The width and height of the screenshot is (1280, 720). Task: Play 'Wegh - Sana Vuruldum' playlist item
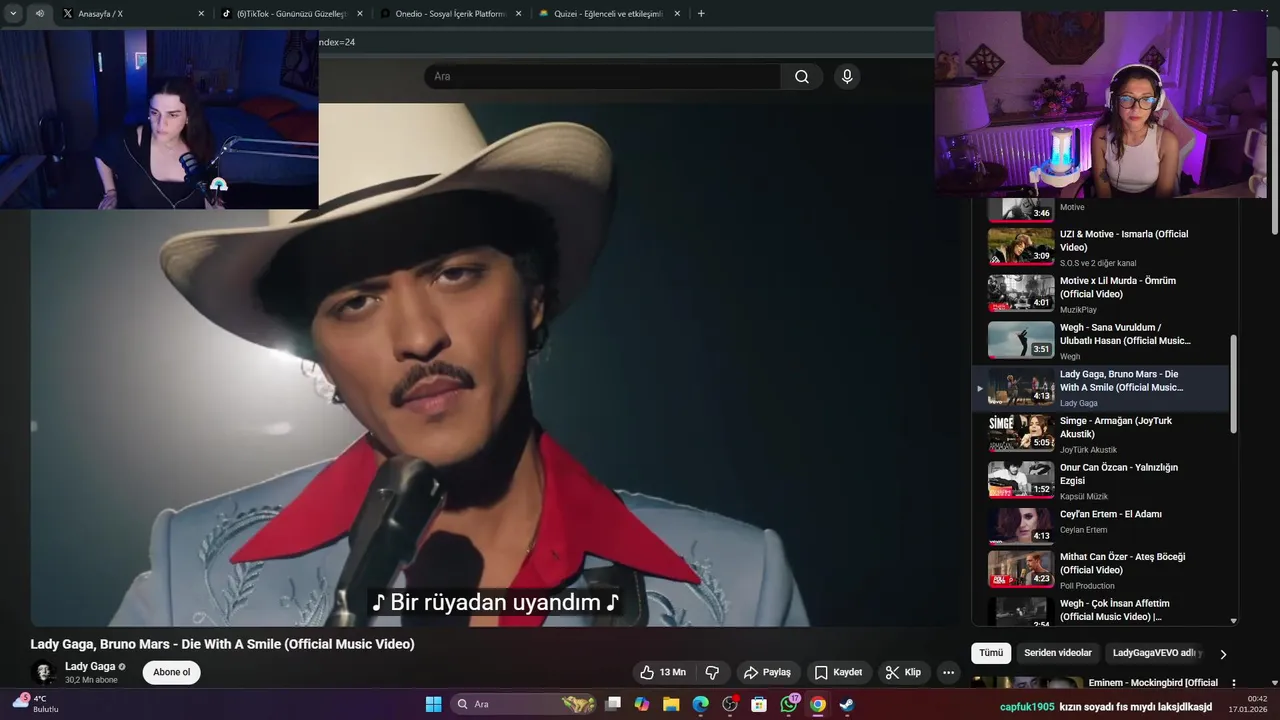click(x=1100, y=341)
